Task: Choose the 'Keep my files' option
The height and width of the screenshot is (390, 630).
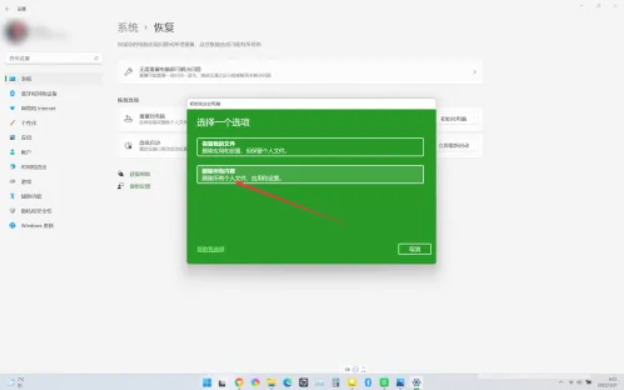Action: (x=310, y=147)
